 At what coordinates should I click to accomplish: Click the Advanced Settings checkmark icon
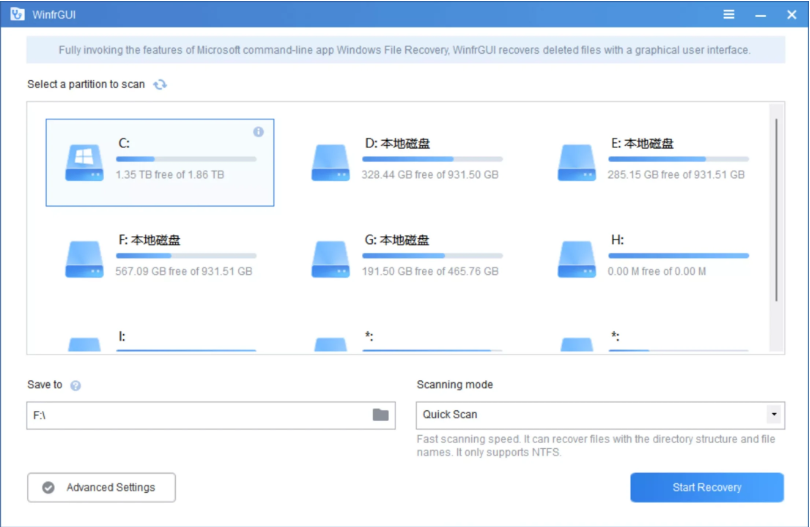pyautogui.click(x=49, y=488)
